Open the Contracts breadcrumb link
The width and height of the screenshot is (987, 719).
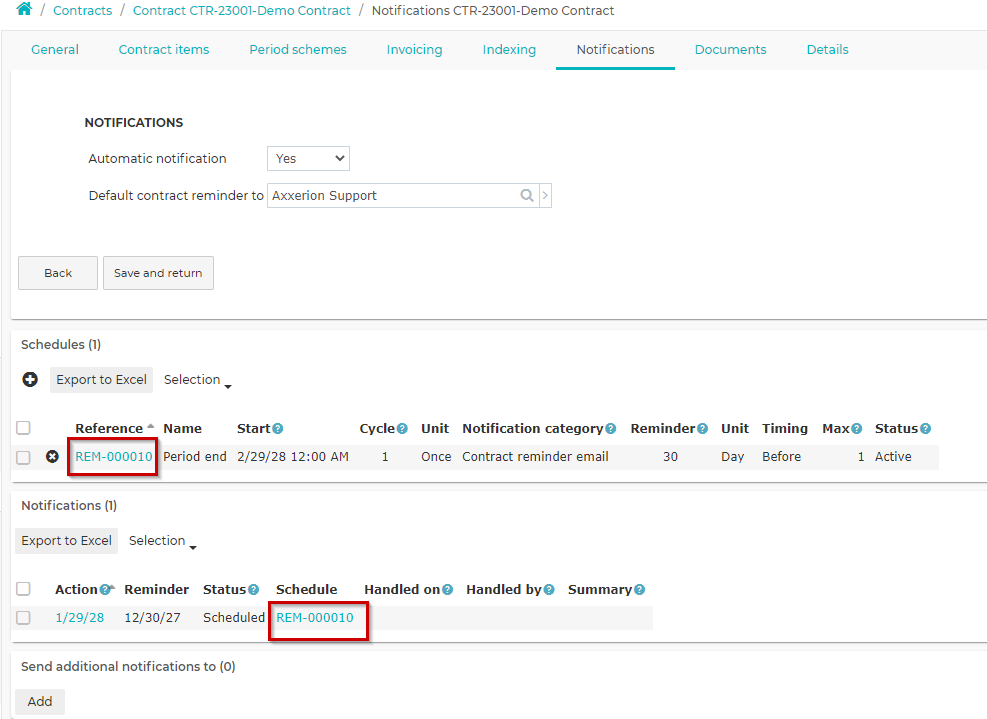tap(82, 11)
